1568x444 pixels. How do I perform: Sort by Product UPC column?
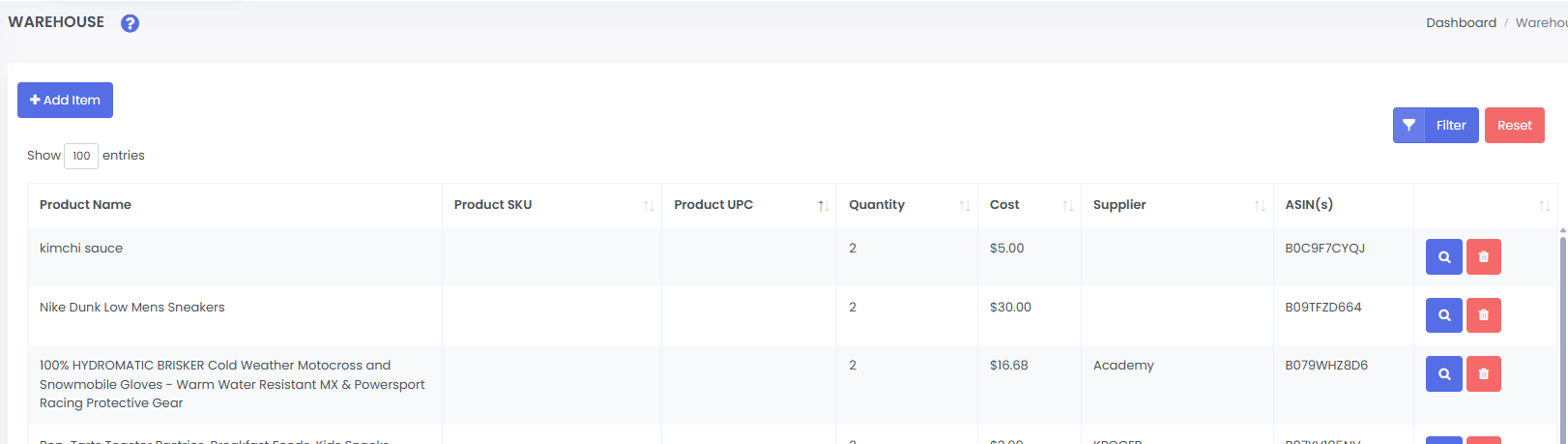coord(748,205)
